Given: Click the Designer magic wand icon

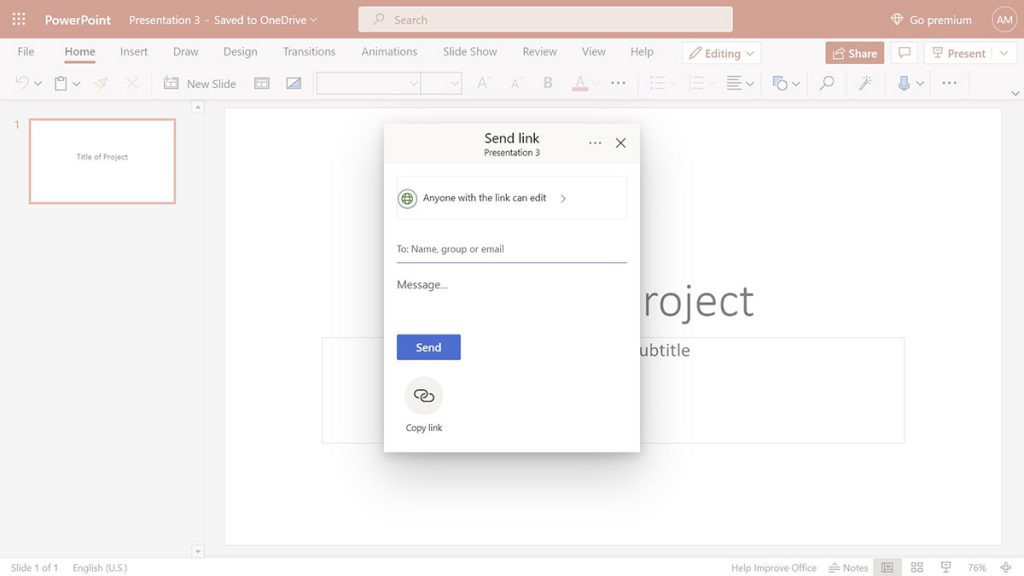Looking at the screenshot, I should [x=866, y=83].
